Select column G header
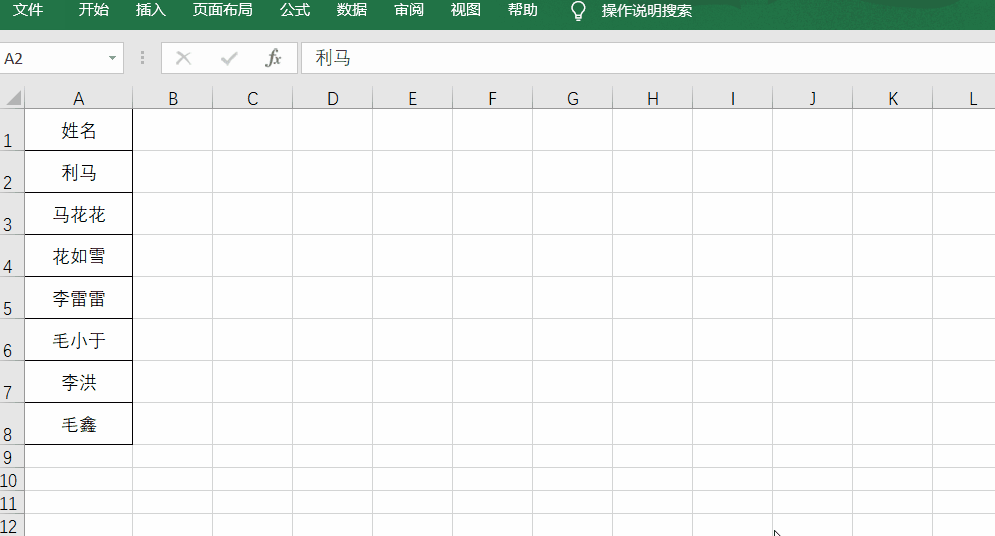Viewport: 995px width, 536px height. point(572,98)
